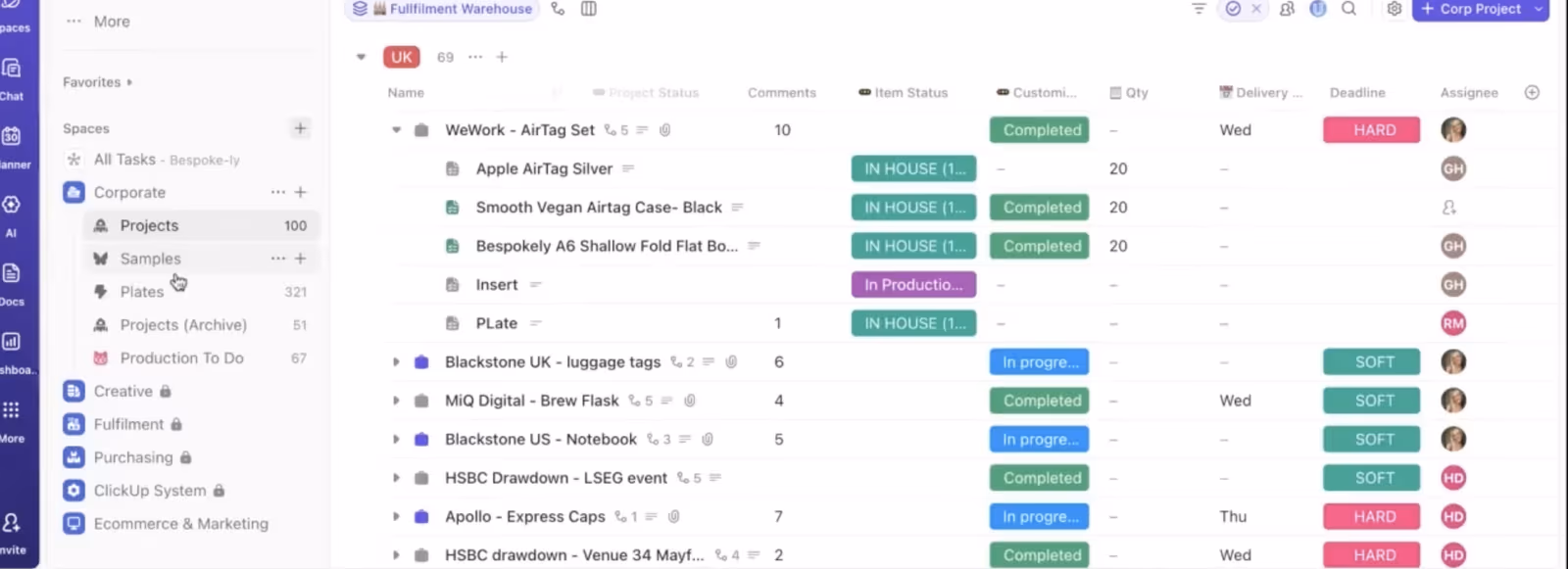Click the Corp Project button
Viewport: 1568px width, 569px height.
click(x=1470, y=9)
